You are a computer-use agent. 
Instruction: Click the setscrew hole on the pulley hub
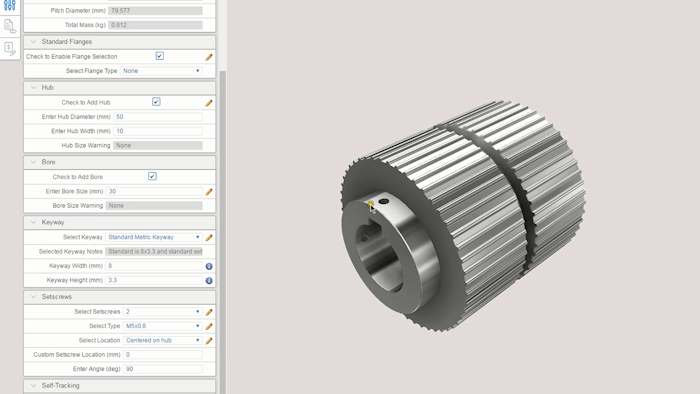pyautogui.click(x=383, y=201)
